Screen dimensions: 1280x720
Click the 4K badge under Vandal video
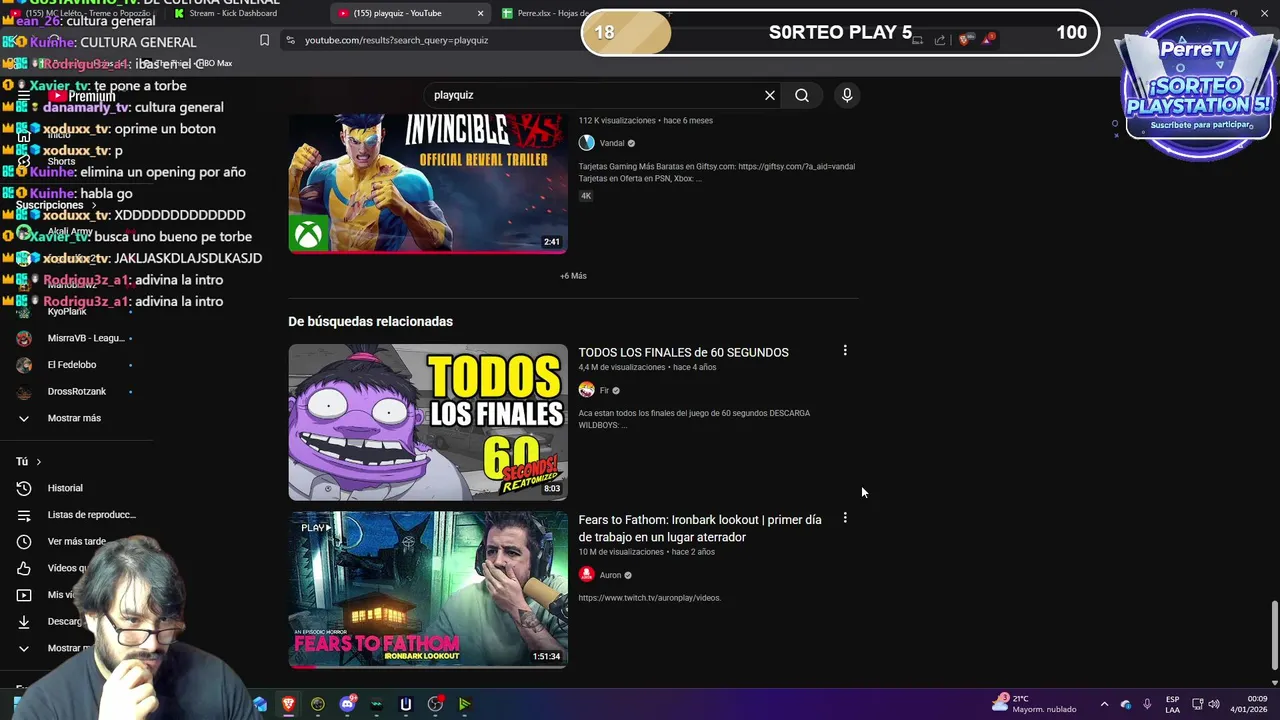[x=586, y=196]
